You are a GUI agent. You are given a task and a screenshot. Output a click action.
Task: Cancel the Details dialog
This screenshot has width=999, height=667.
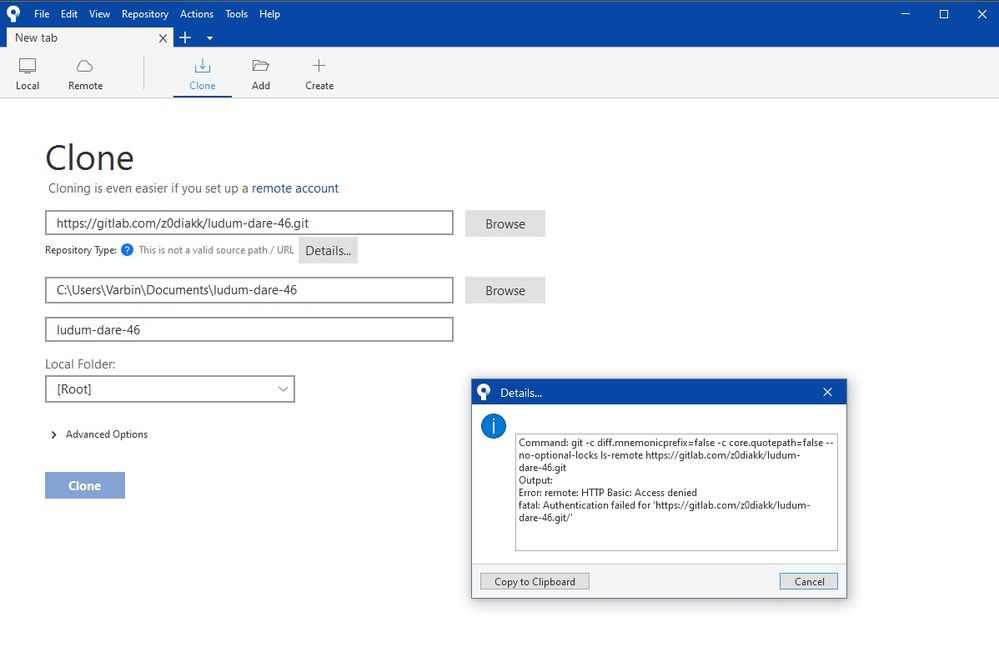pyautogui.click(x=809, y=582)
